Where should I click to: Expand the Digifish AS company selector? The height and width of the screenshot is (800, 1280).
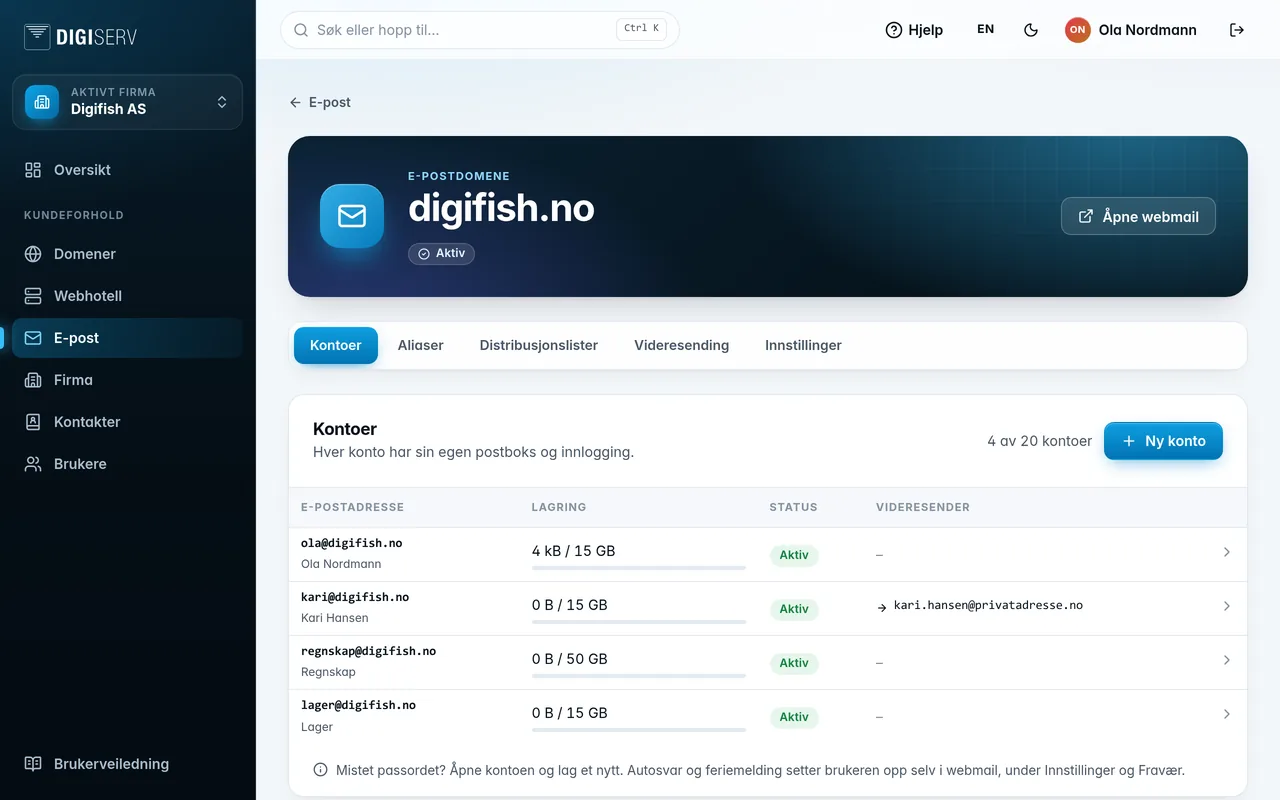click(127, 102)
